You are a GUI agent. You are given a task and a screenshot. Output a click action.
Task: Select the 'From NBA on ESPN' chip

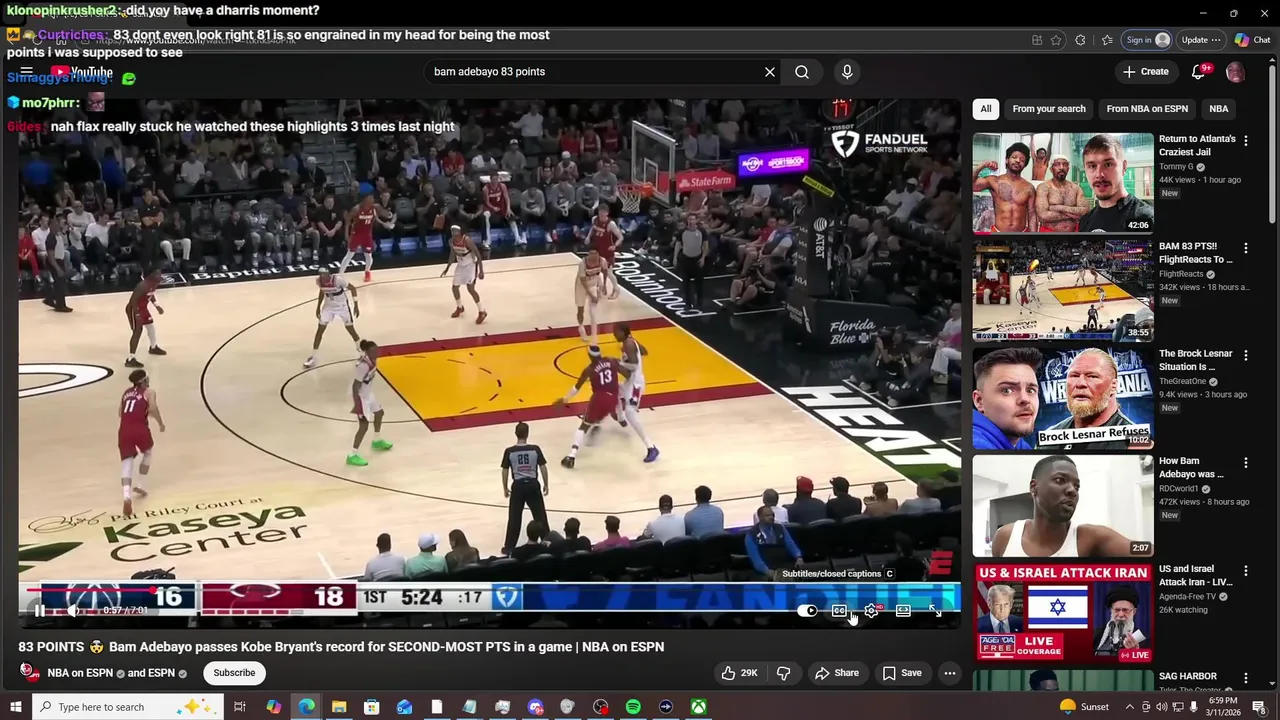tap(1147, 109)
